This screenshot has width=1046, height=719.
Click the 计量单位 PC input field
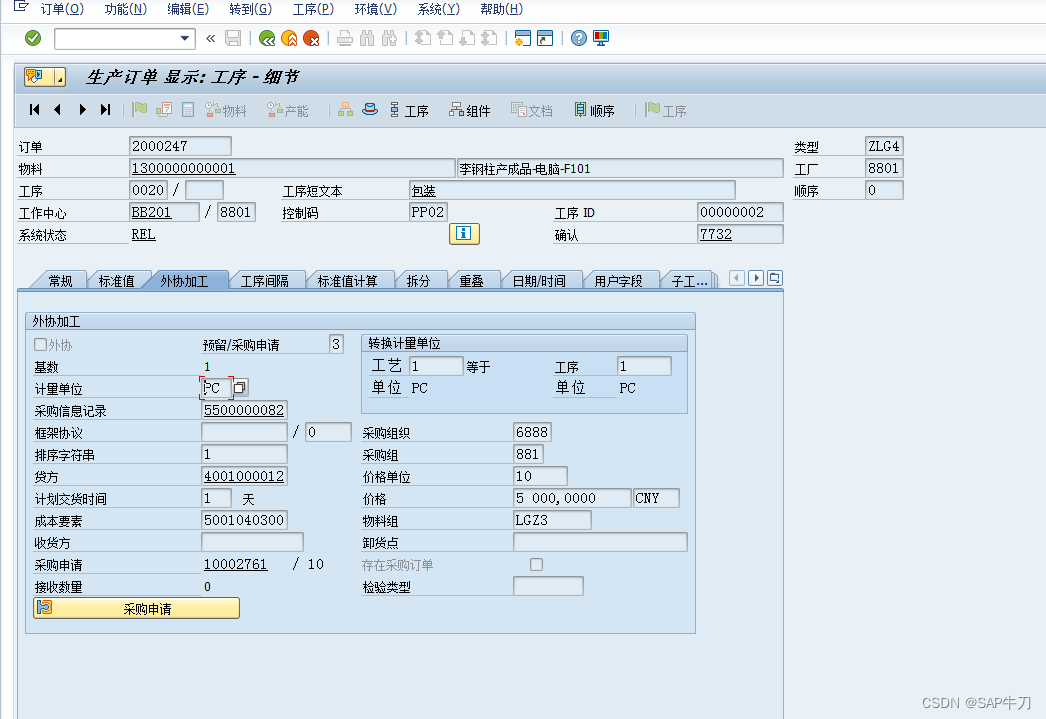tap(217, 388)
